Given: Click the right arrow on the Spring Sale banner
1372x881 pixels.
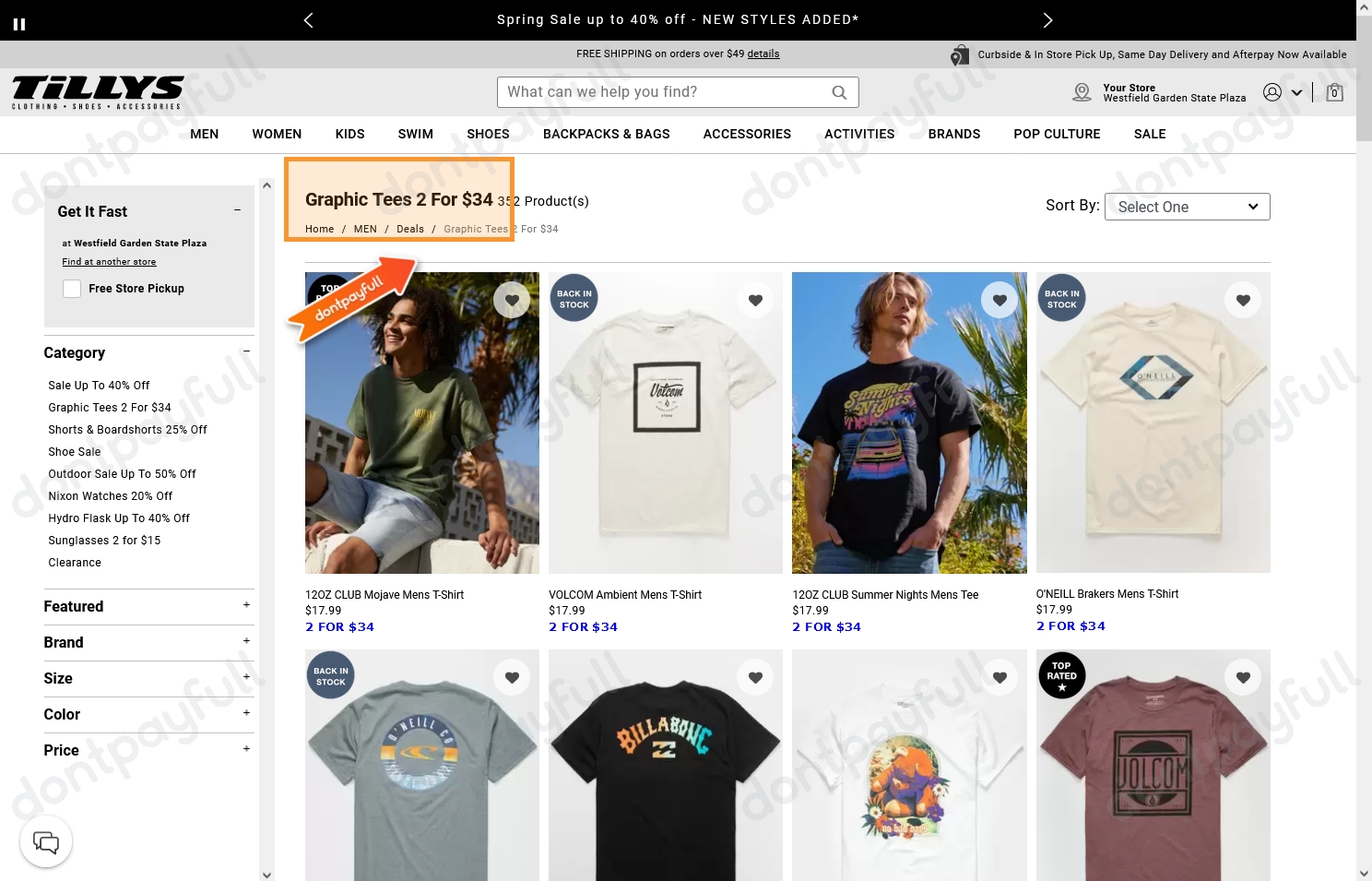Looking at the screenshot, I should coord(1047,19).
